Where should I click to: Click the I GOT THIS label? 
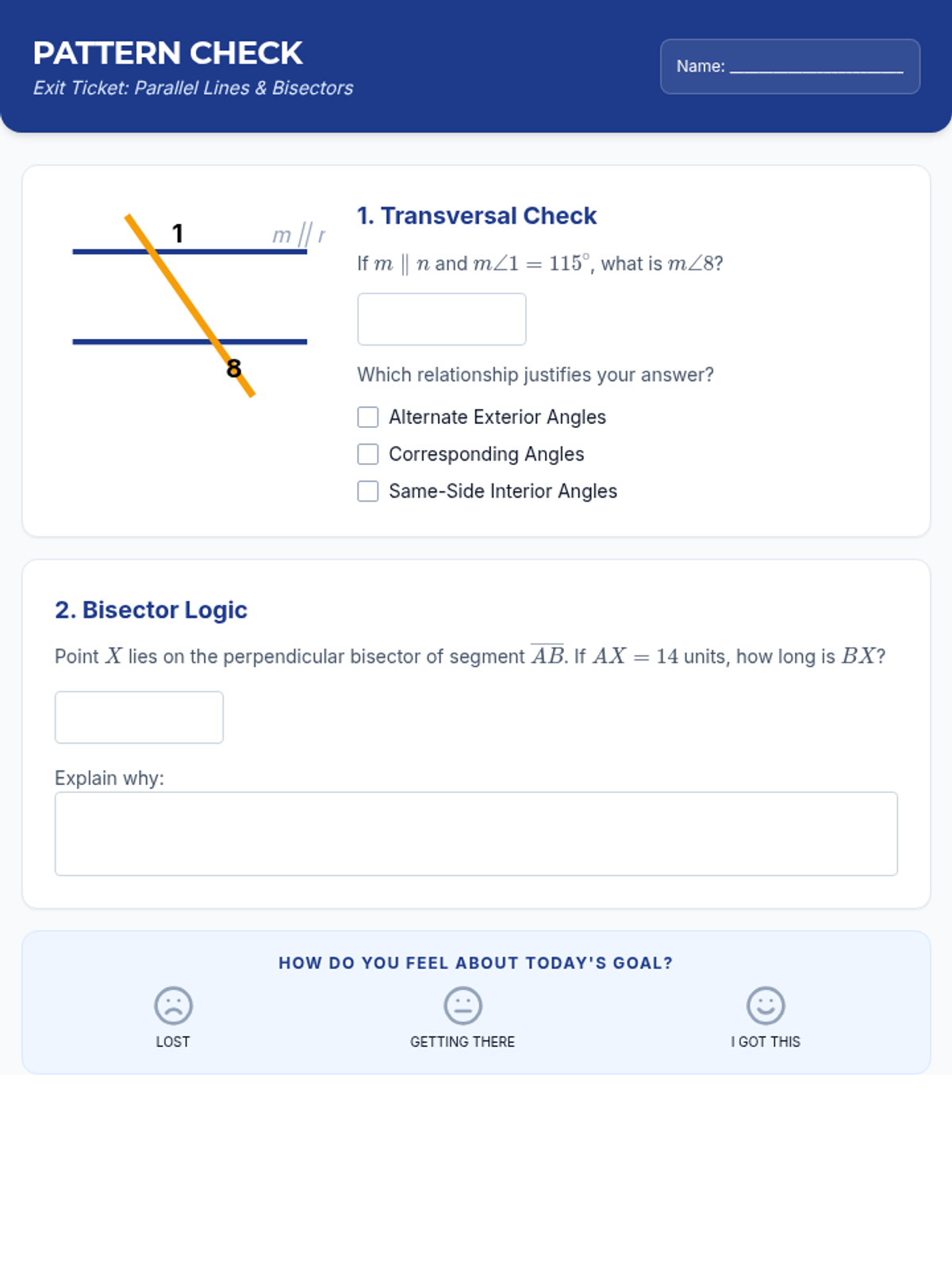tap(766, 1041)
